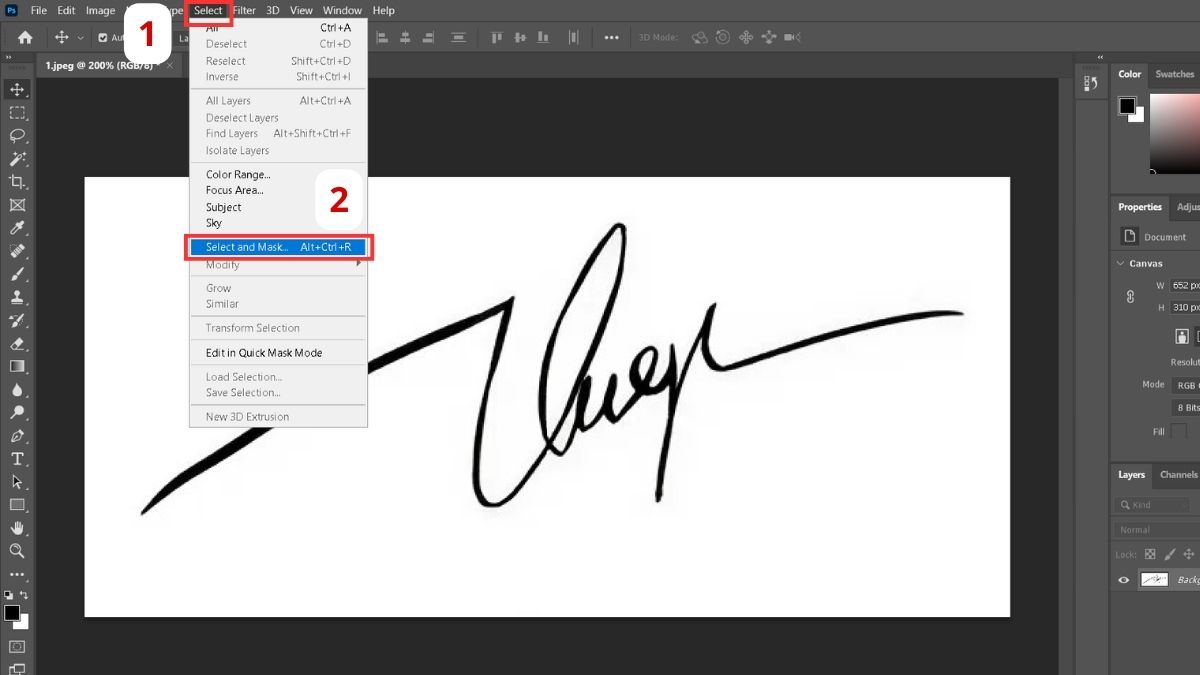Select the Horizontal Type tool
The width and height of the screenshot is (1200, 675).
[x=17, y=459]
